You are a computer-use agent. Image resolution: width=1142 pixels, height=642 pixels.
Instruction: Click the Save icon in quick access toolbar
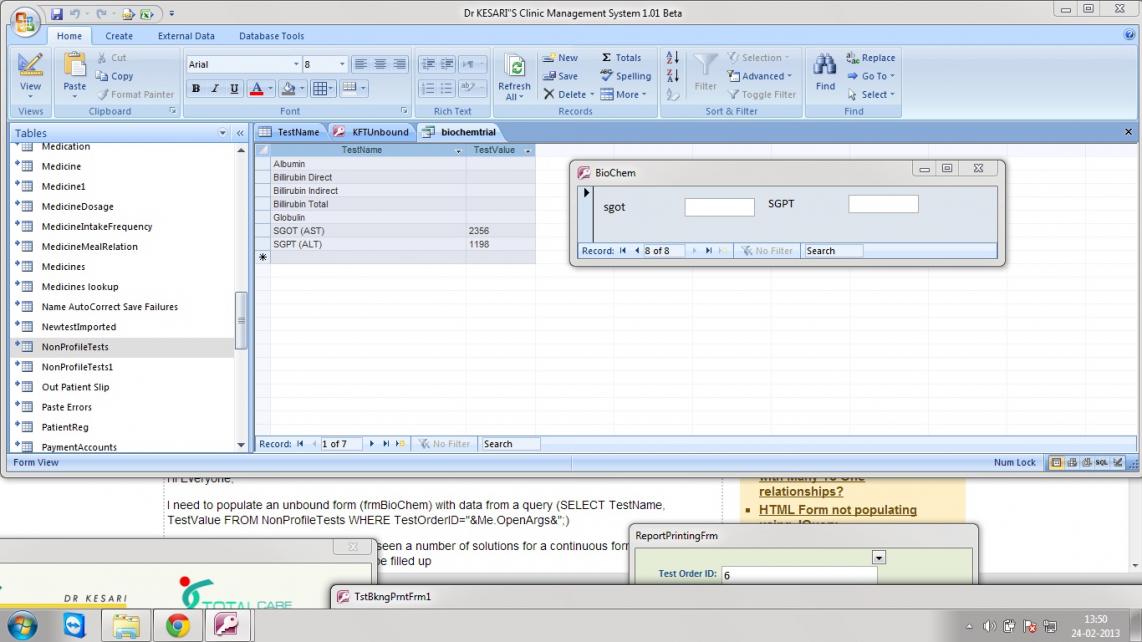tap(57, 14)
